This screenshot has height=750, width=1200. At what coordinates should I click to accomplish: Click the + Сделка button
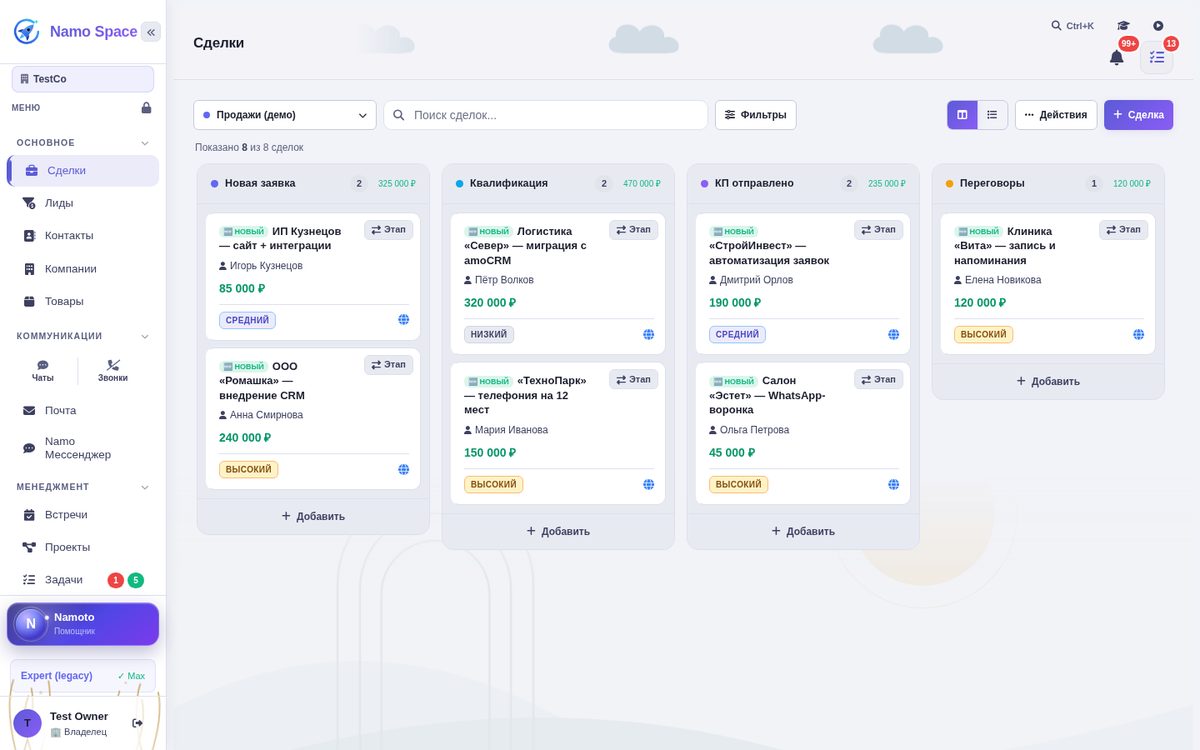tap(1138, 115)
